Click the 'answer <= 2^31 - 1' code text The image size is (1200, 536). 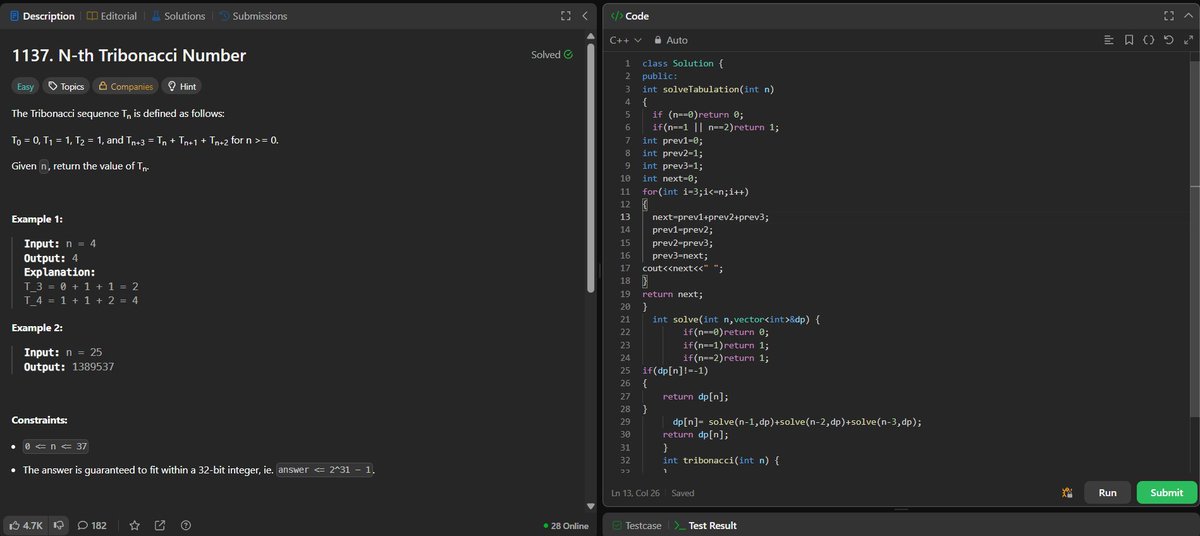coord(324,470)
